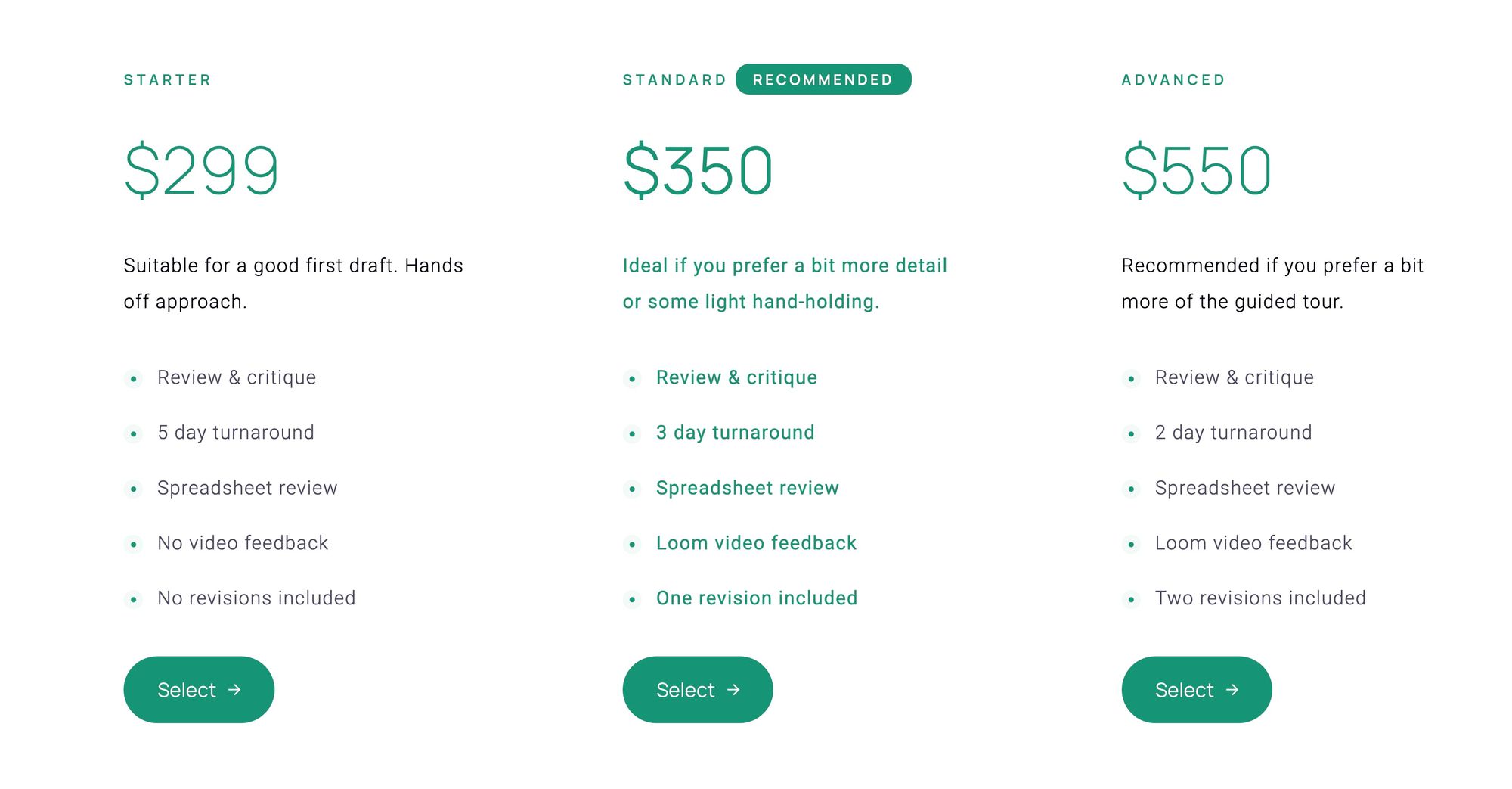Click the arrow icon in Advanced Select button
1512x789 pixels.
pyautogui.click(x=1232, y=690)
